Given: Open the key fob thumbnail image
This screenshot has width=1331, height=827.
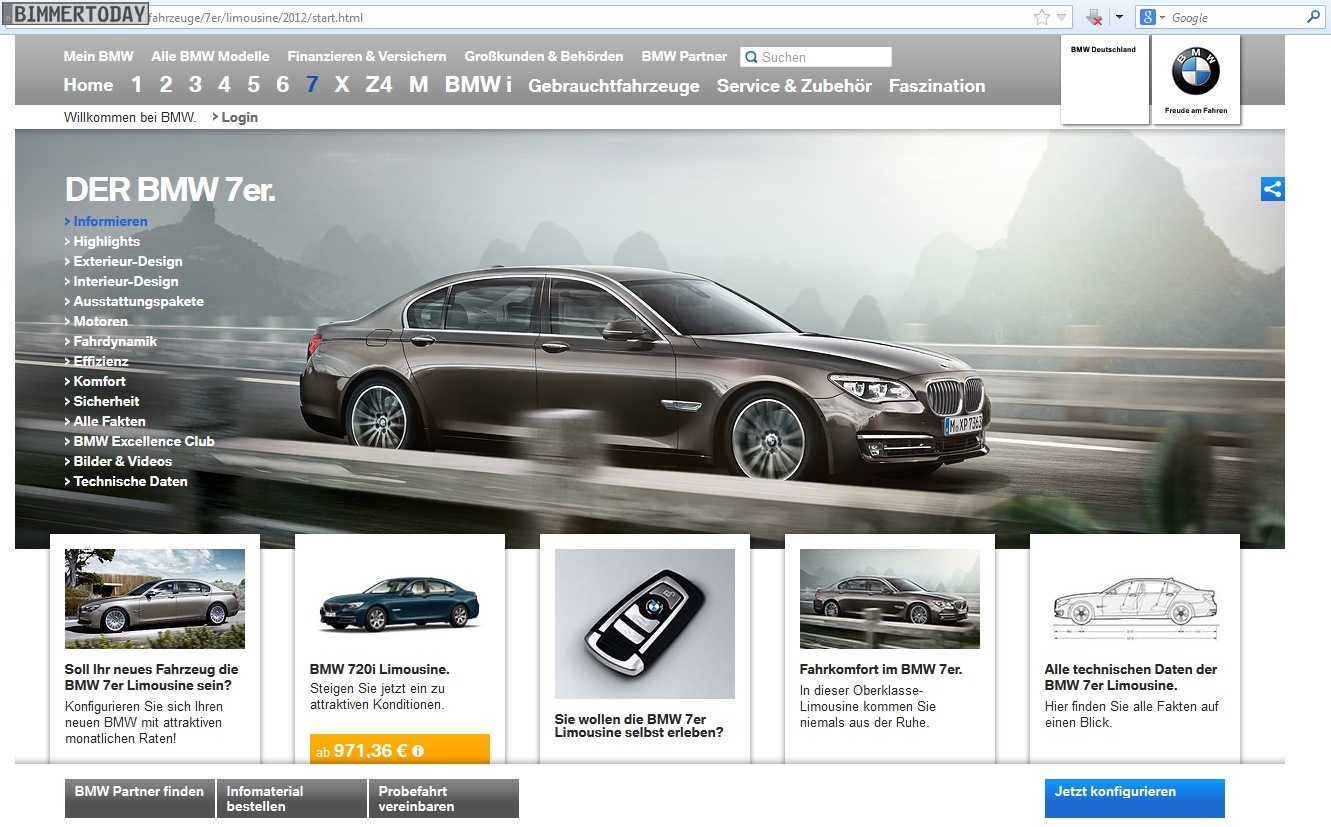Looking at the screenshot, I should 644,623.
